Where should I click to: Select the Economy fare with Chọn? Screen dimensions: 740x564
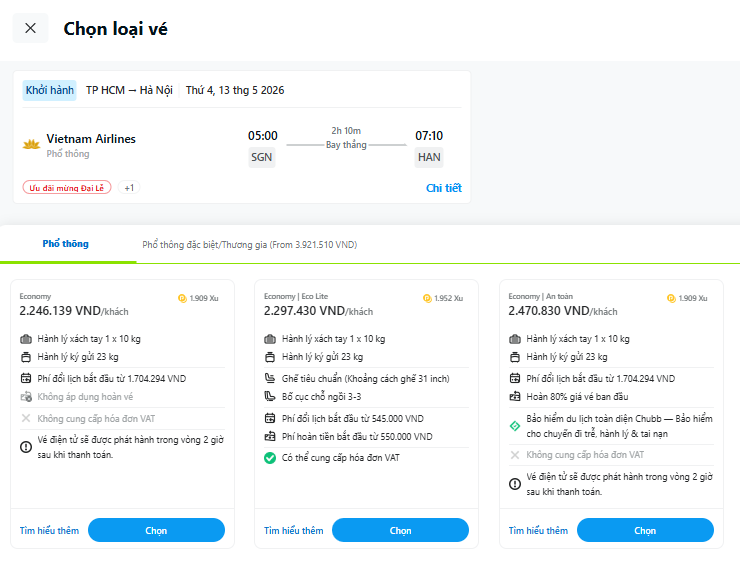[x=156, y=530]
